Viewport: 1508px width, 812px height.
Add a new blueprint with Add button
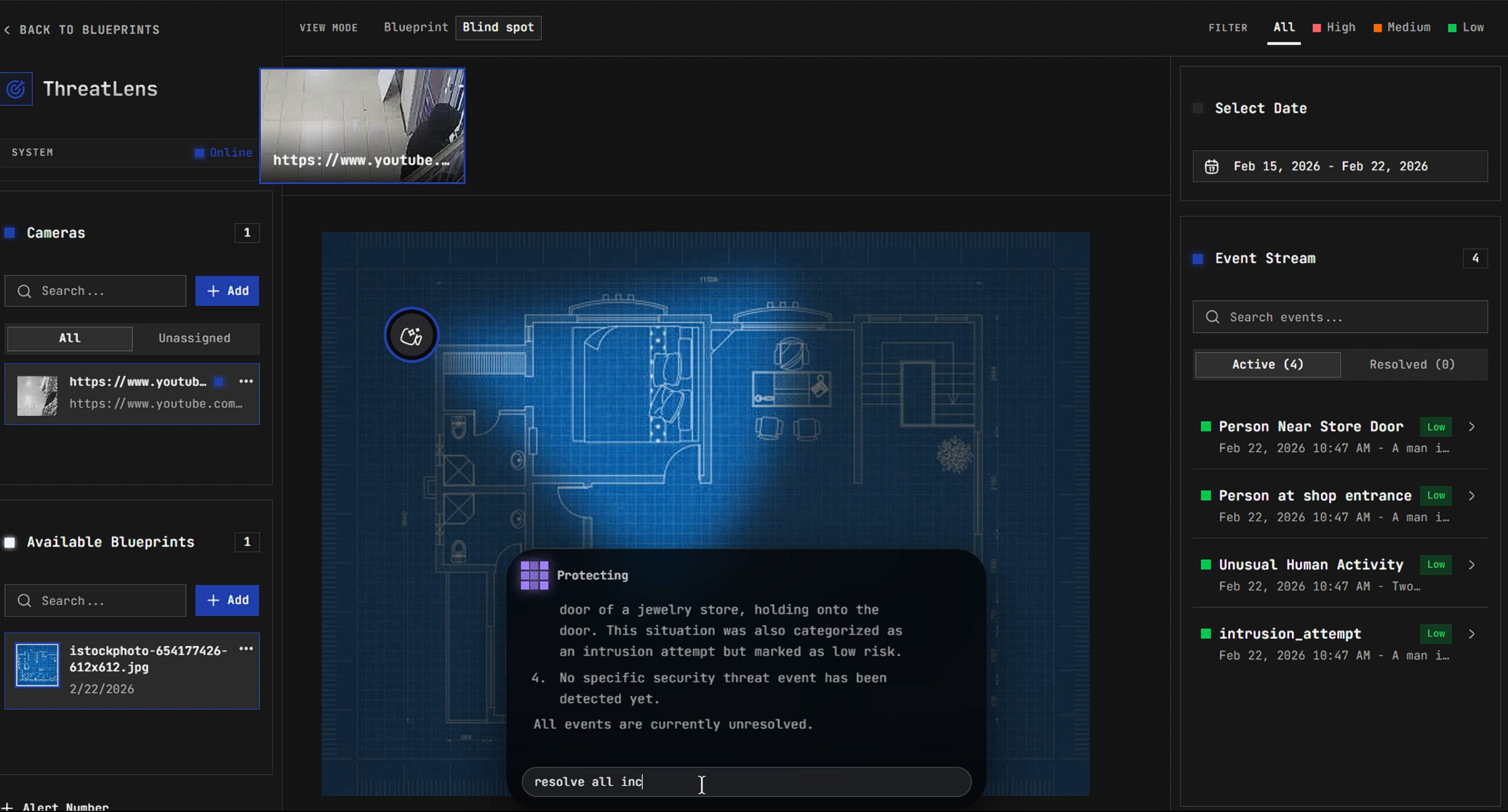point(227,600)
